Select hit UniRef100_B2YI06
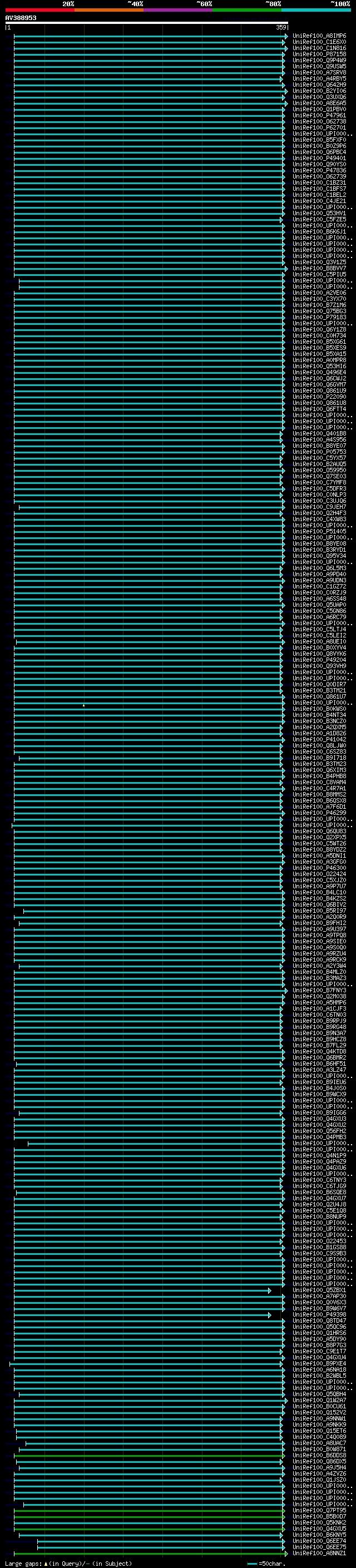Viewport: 356px width, 1568px height. [x=319, y=91]
